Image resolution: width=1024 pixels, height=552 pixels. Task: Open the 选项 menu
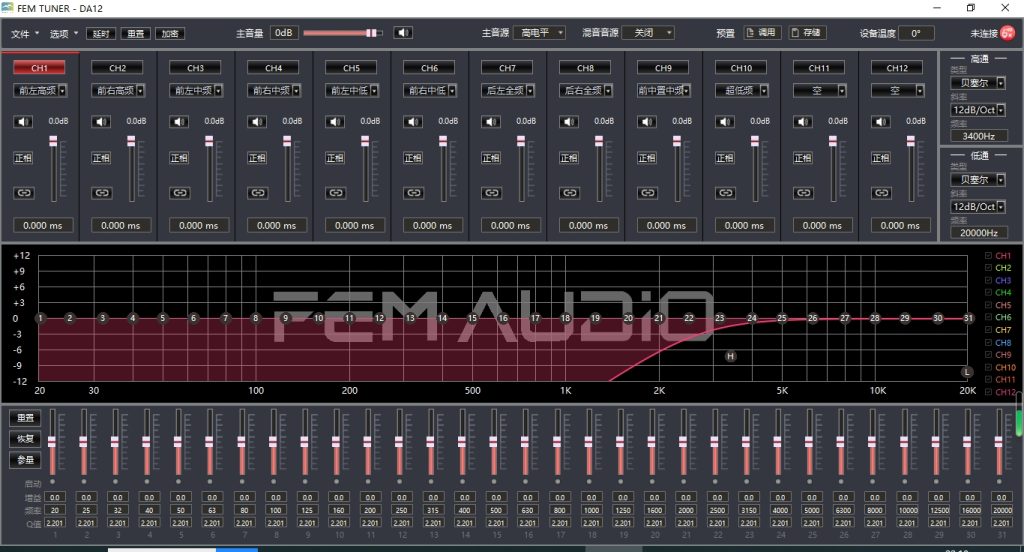click(x=63, y=33)
